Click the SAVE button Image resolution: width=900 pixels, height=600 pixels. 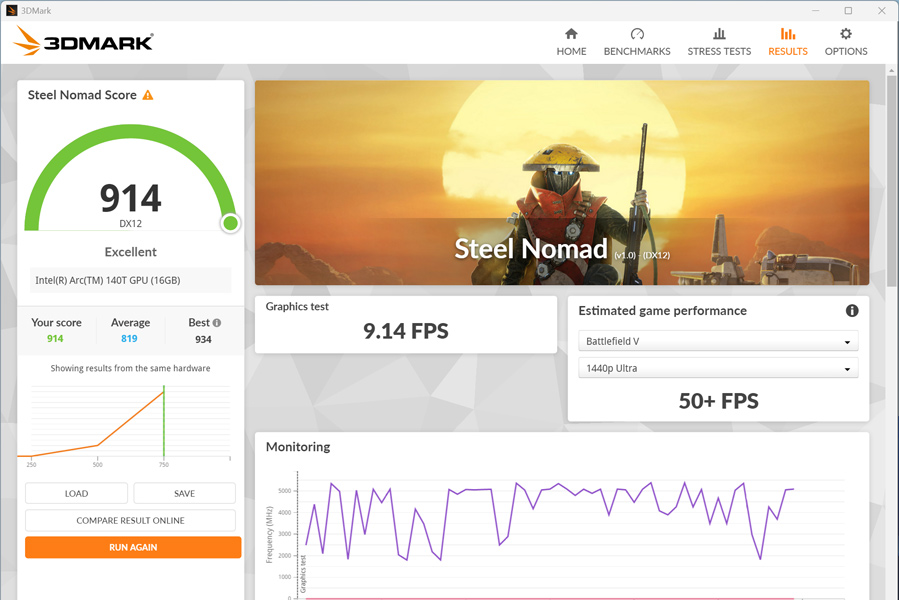coord(184,493)
